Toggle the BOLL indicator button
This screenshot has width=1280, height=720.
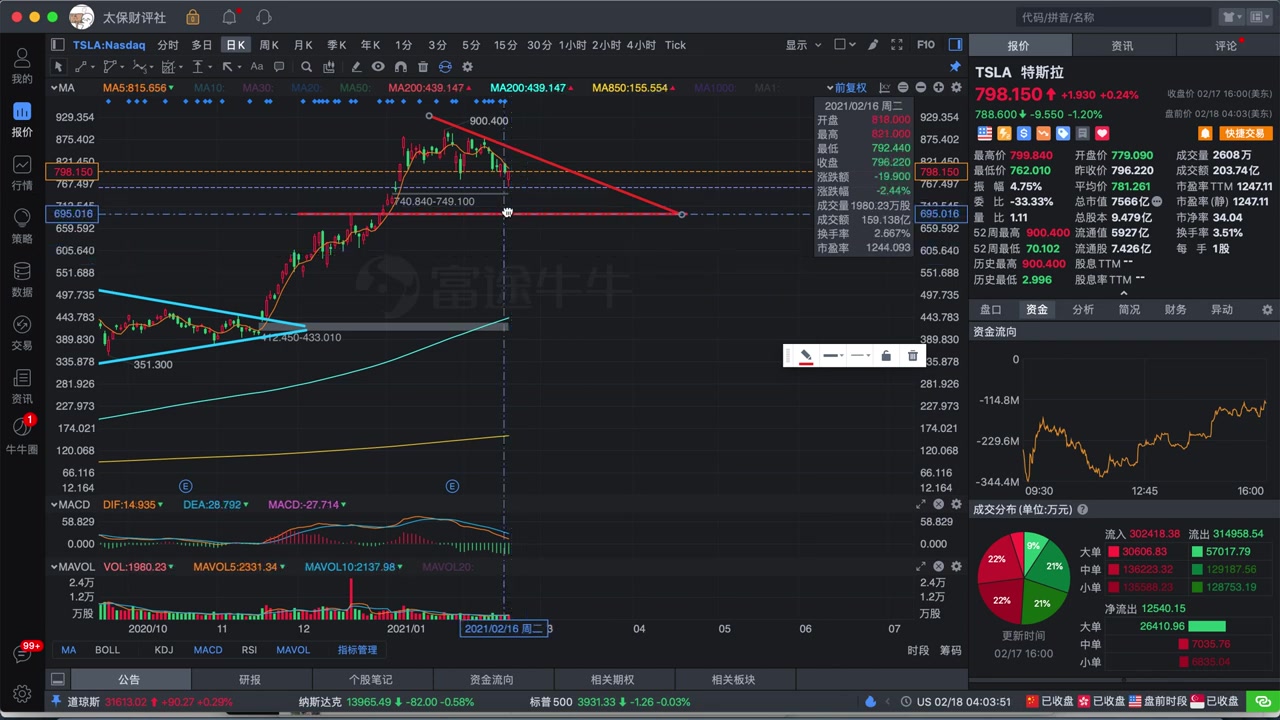[x=107, y=650]
